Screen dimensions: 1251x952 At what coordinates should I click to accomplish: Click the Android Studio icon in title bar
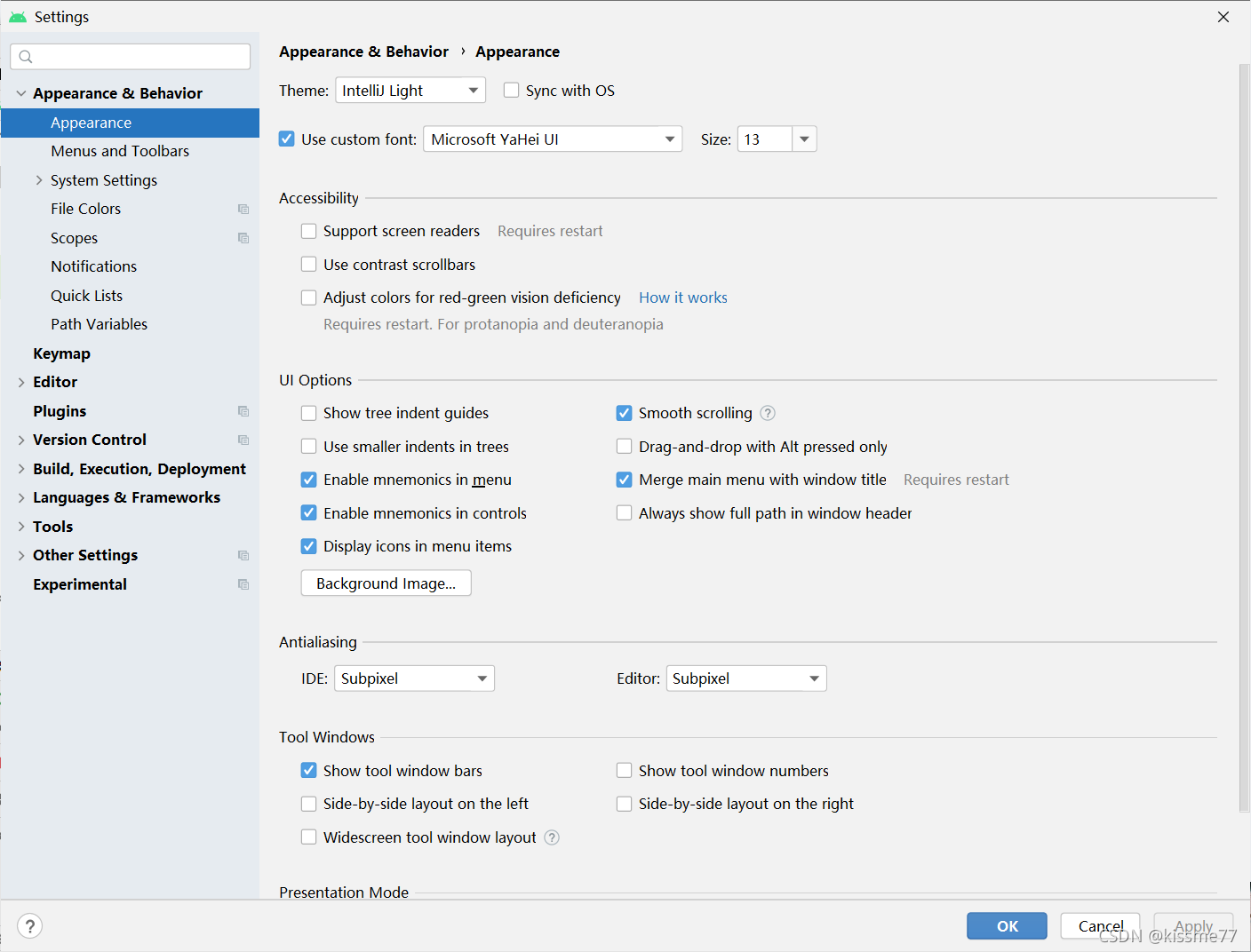[x=17, y=17]
